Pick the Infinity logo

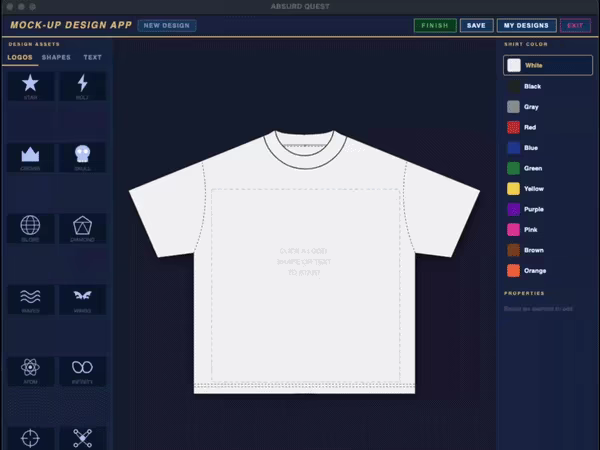(x=82, y=371)
